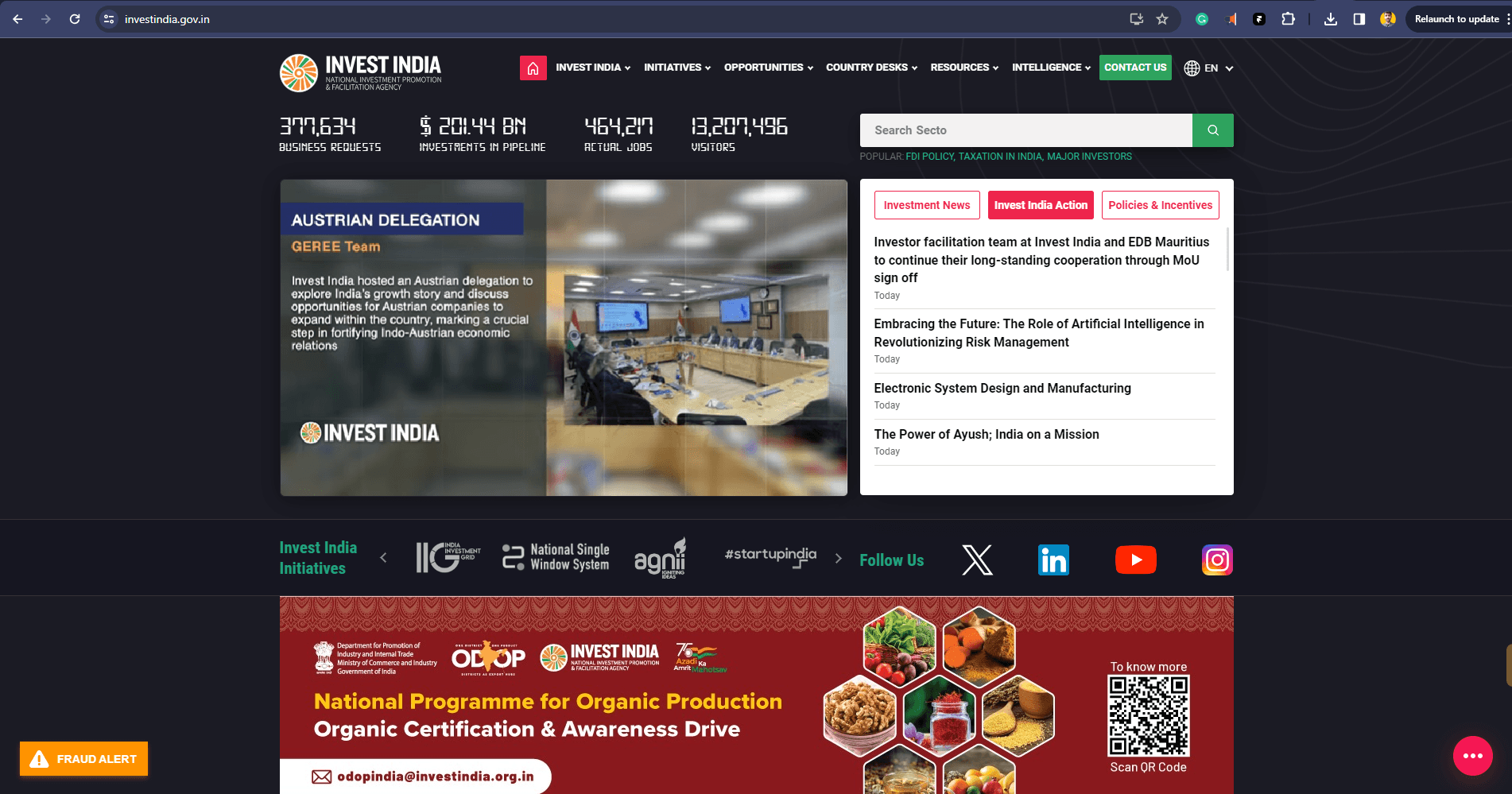
Task: Toggle the browser side panel icon
Action: point(1359,19)
